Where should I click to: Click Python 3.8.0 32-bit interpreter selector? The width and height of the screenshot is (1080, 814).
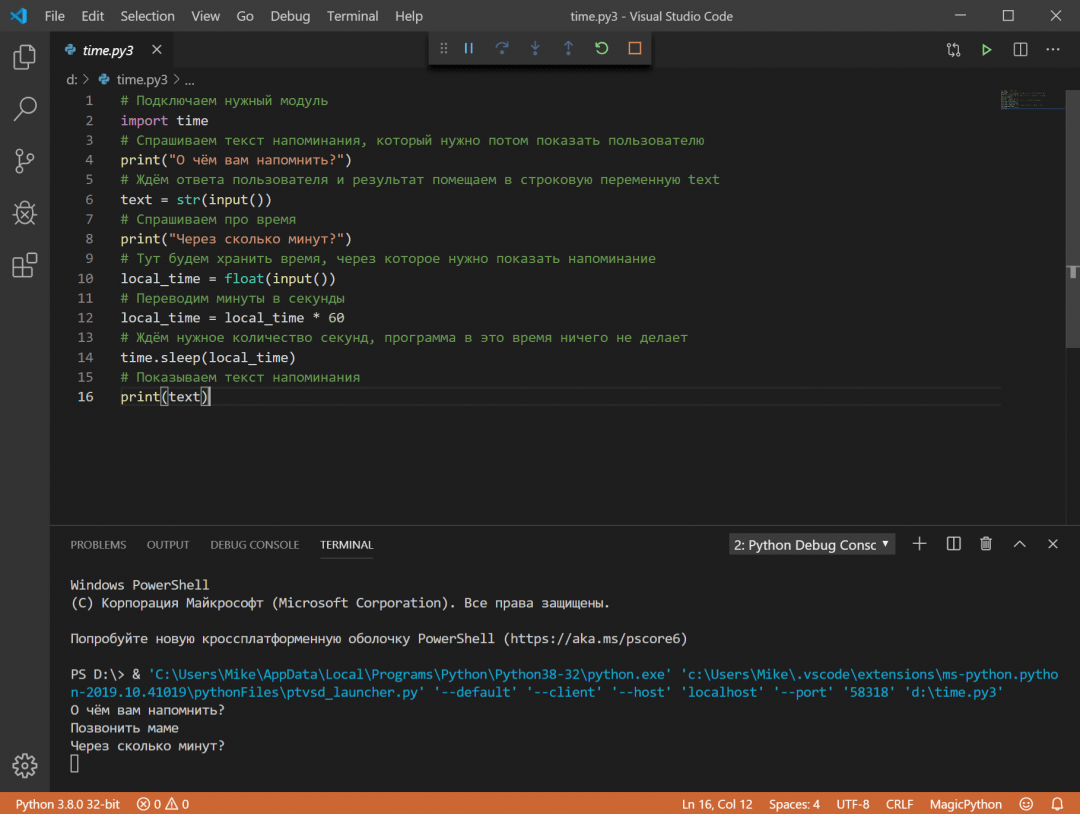click(x=67, y=804)
